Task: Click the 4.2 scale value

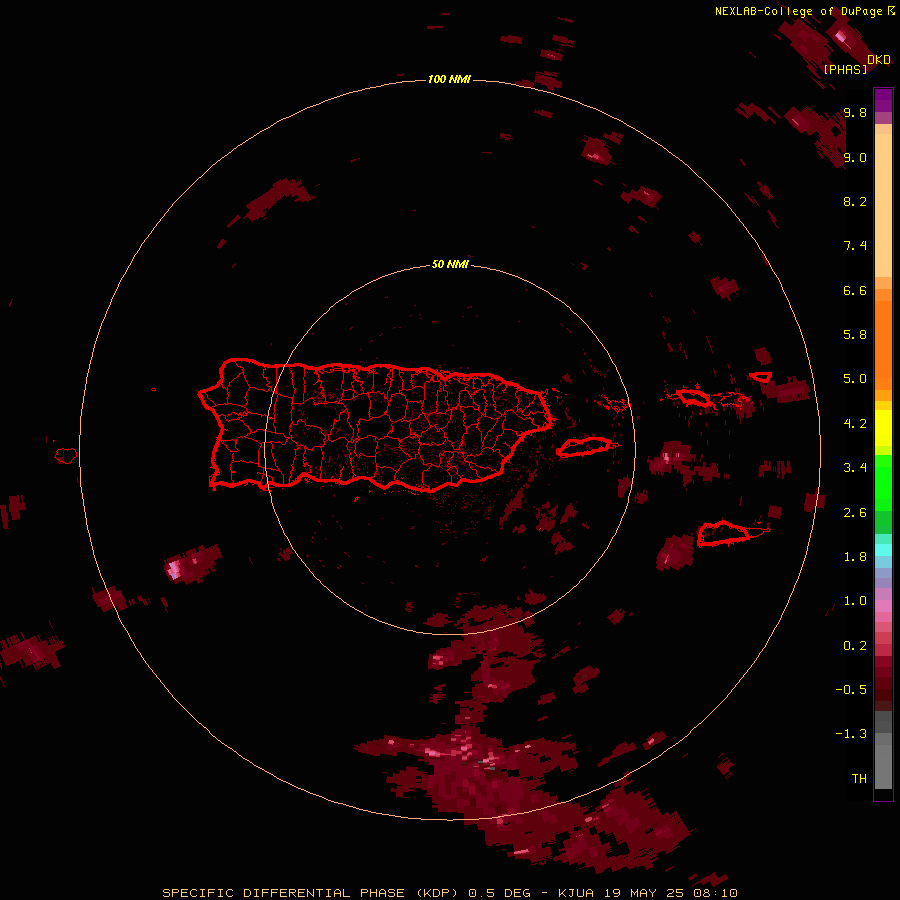Action: pos(855,424)
